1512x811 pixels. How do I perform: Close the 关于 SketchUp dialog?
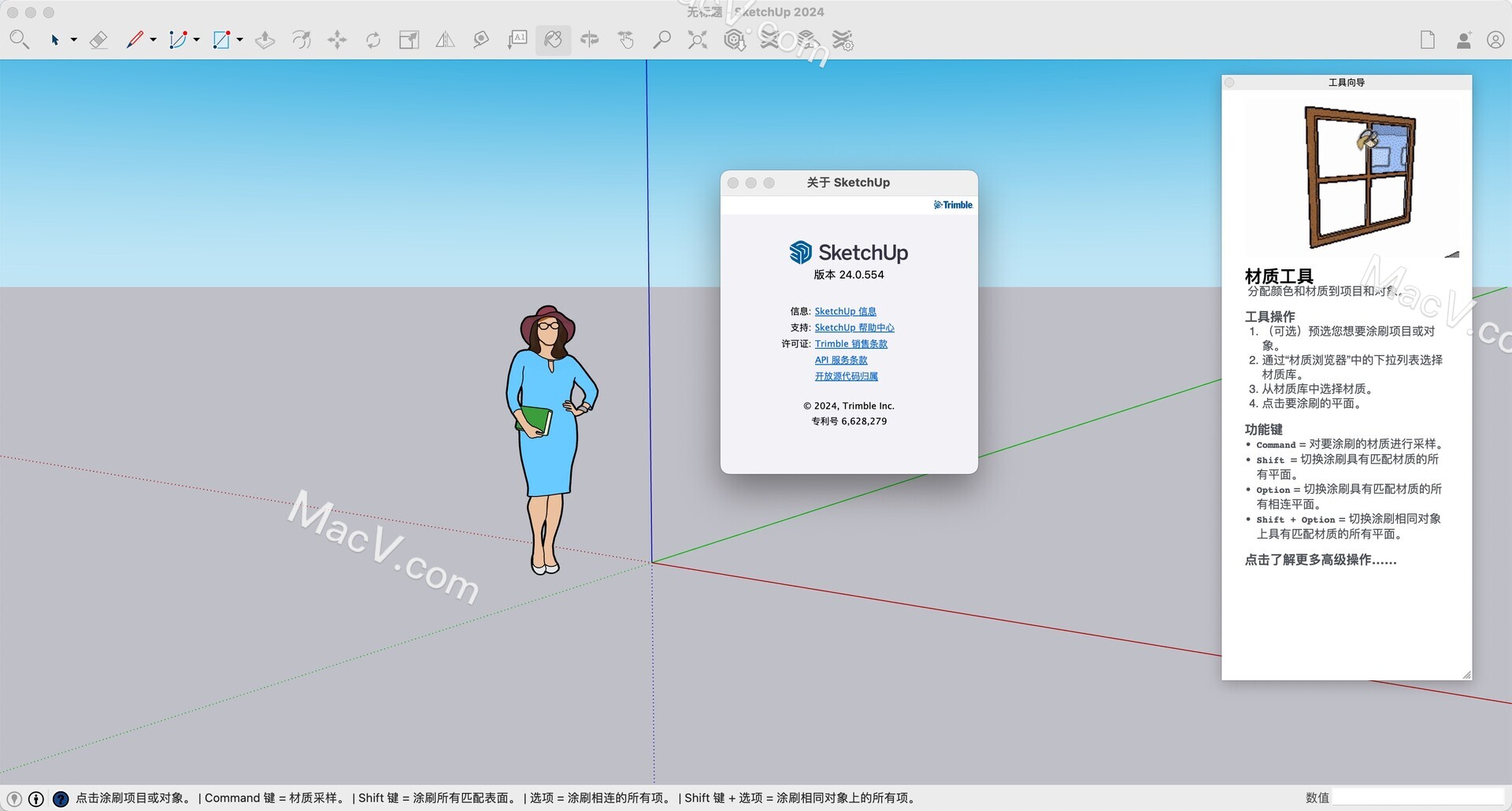(x=733, y=183)
